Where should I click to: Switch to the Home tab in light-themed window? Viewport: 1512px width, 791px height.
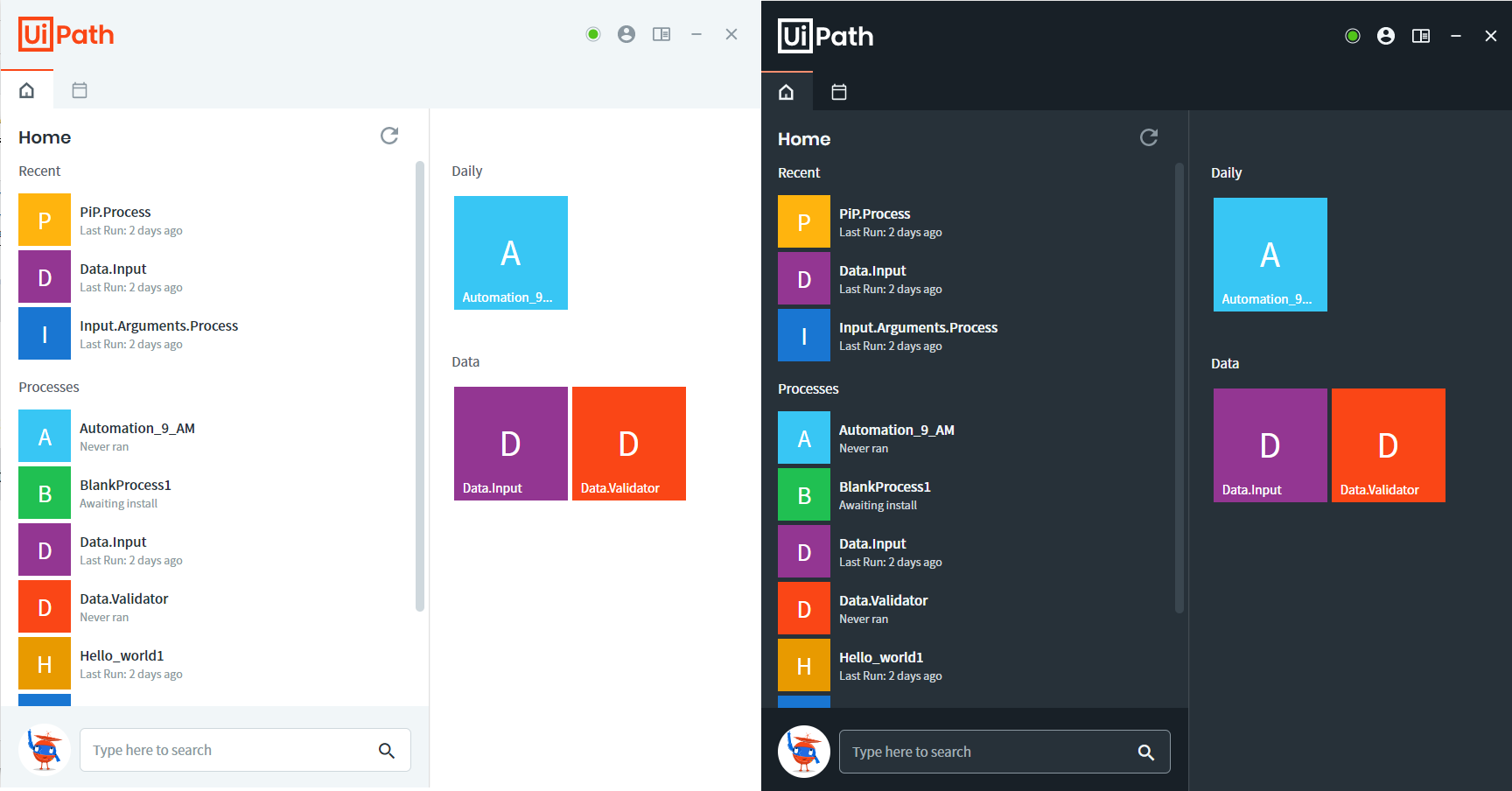pos(27,89)
